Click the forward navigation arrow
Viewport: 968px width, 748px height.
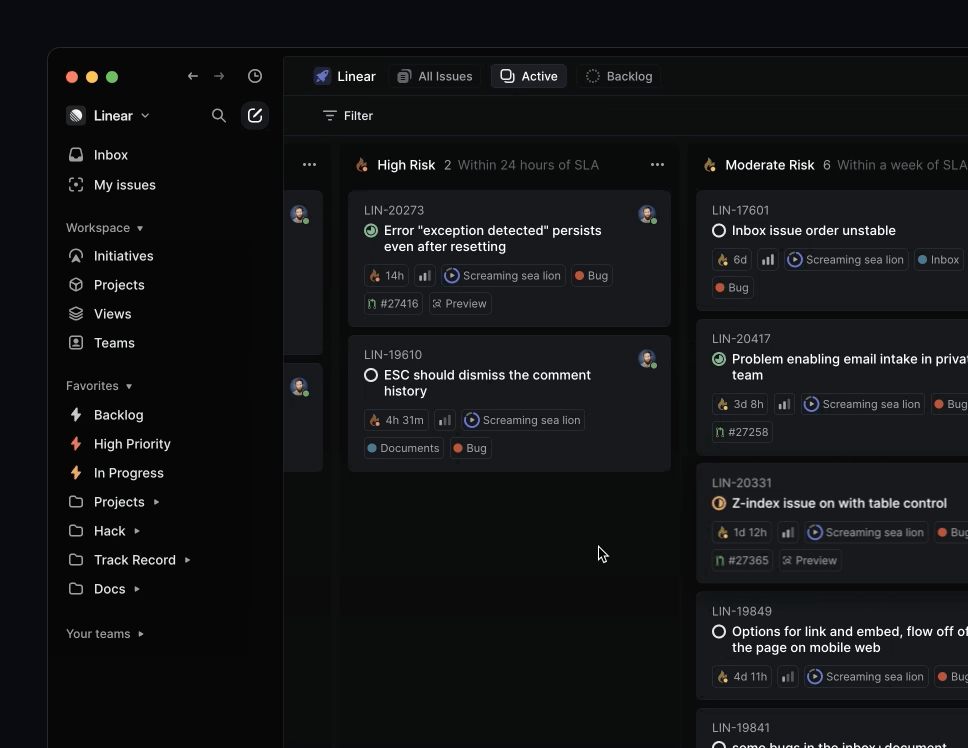tap(219, 76)
